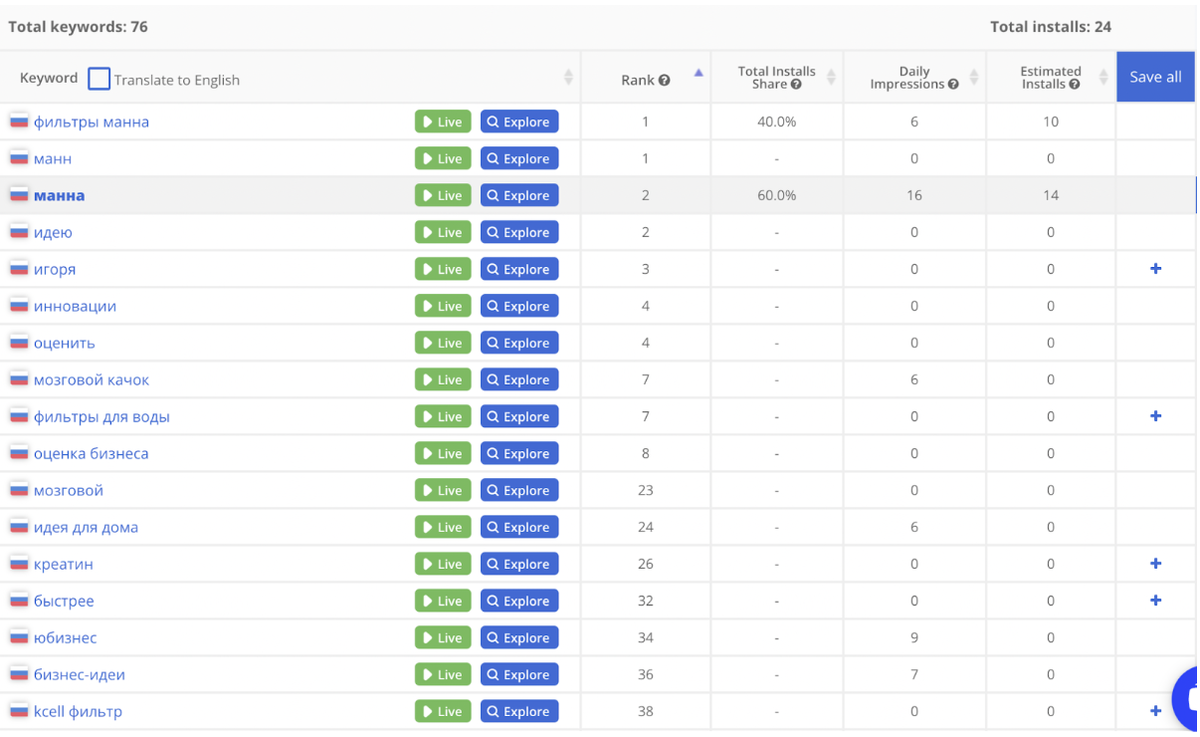Click Live button for манн row
The width and height of the screenshot is (1200, 737).
point(443,158)
